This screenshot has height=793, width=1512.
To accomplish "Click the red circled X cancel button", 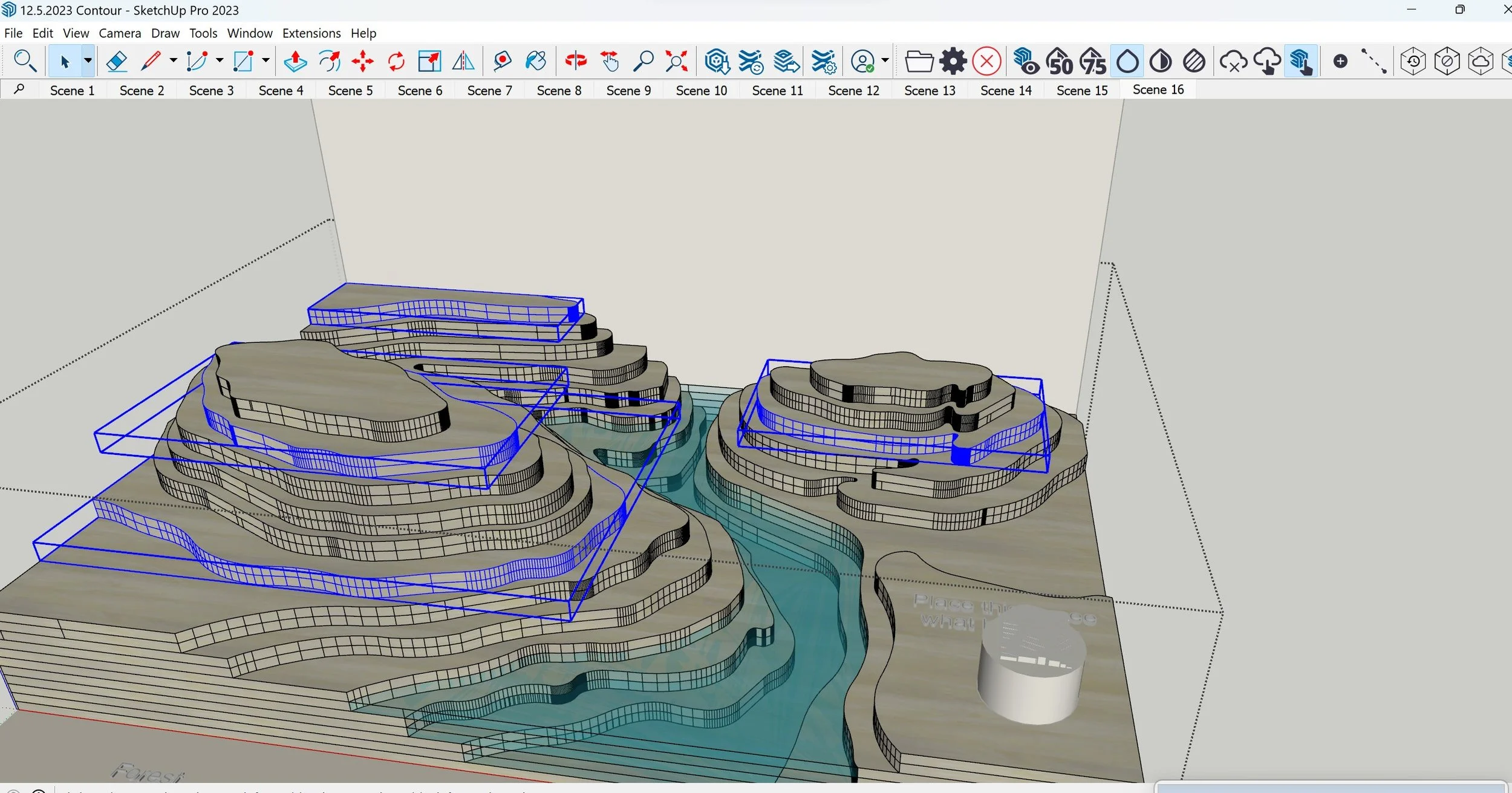I will point(986,61).
